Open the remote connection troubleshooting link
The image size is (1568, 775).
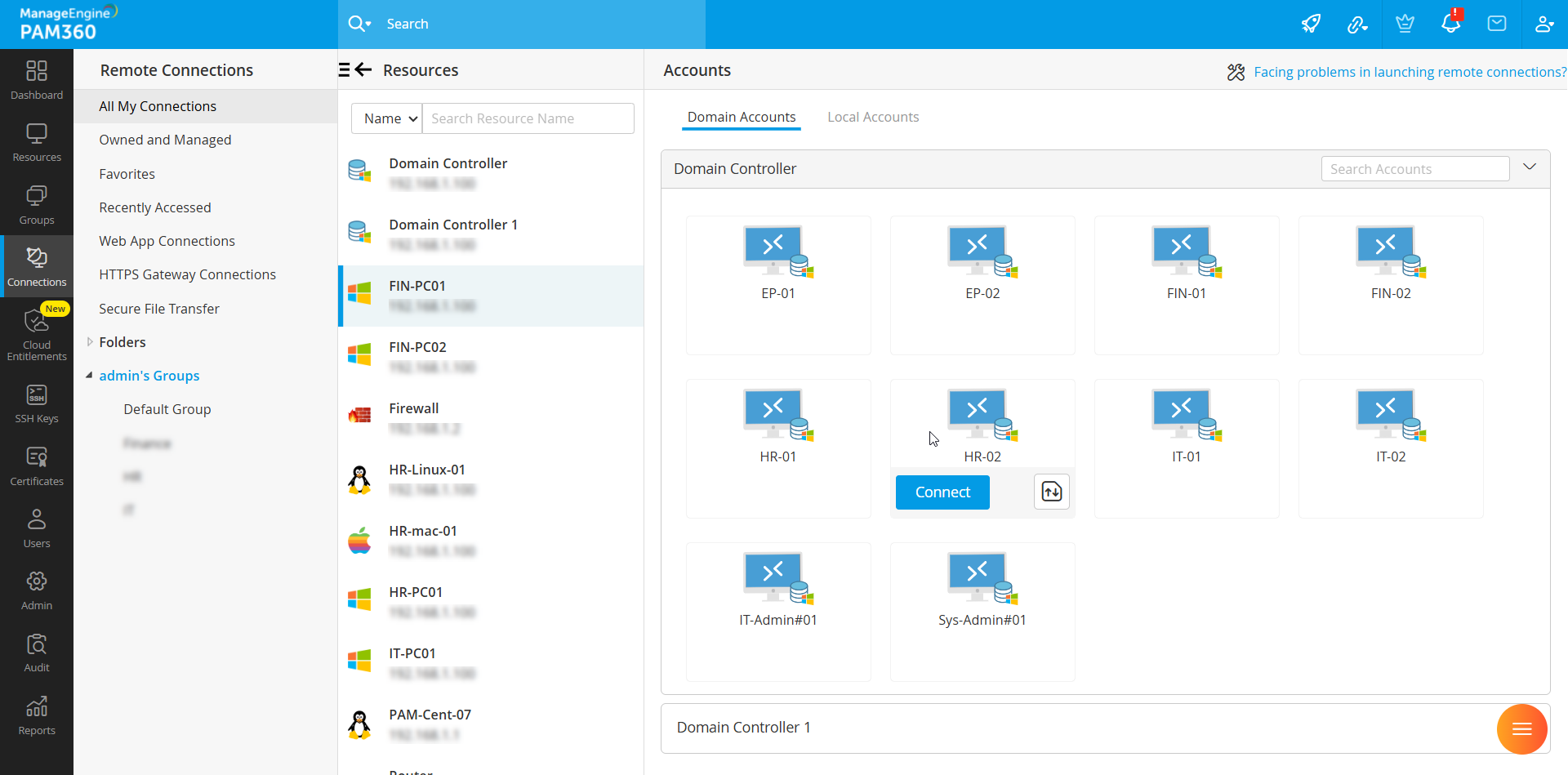(x=1410, y=72)
